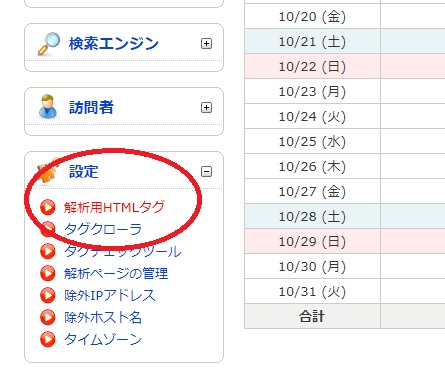
Task: Select the 10/28 (土) table row
Action: pos(345,216)
